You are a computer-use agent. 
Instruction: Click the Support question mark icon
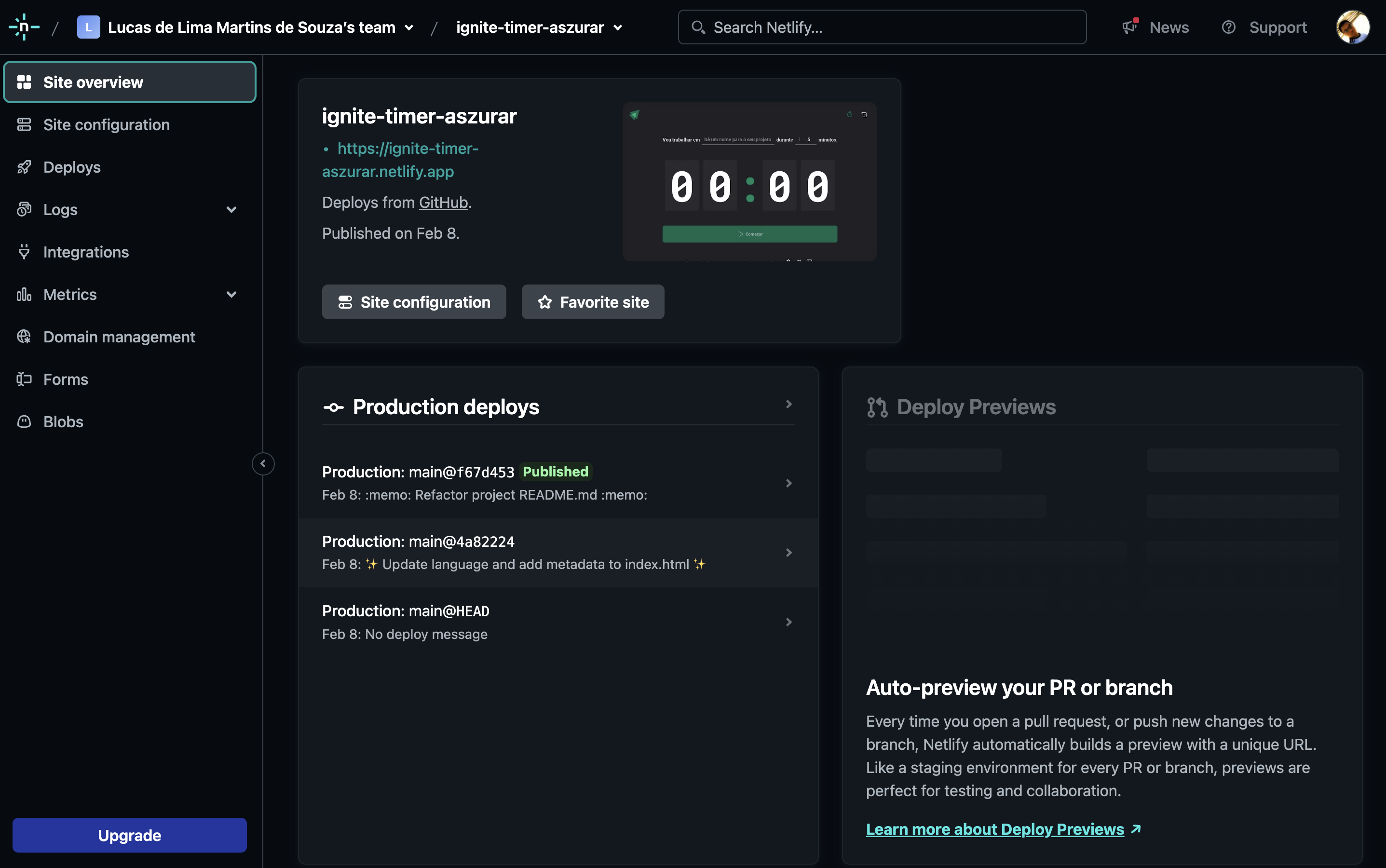(1228, 27)
